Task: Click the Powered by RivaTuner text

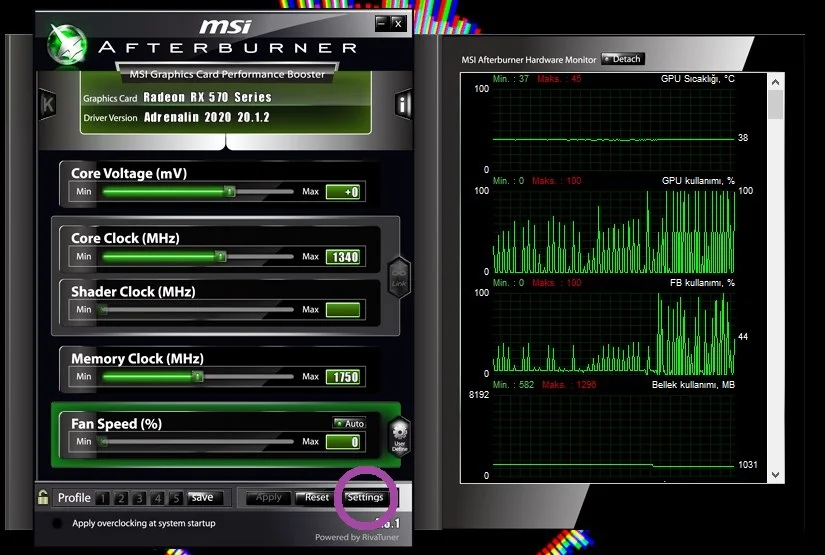Action: (x=357, y=537)
